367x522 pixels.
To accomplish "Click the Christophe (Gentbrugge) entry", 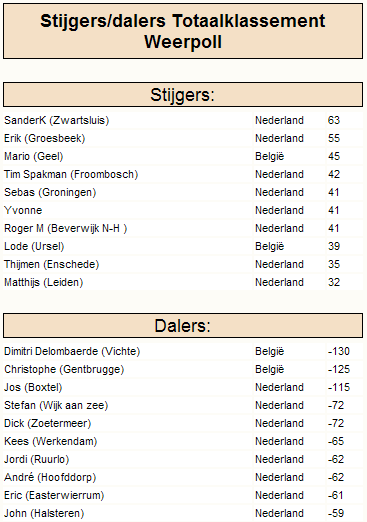I will (64, 369).
